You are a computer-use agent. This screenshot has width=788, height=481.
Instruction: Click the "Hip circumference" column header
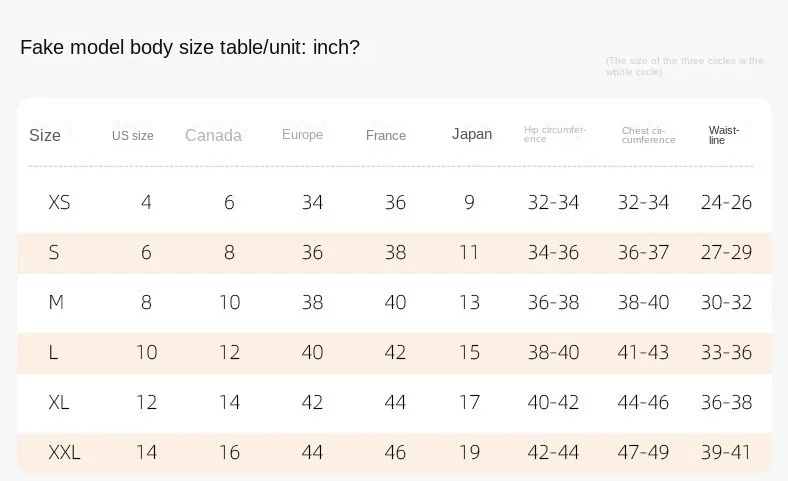point(555,134)
